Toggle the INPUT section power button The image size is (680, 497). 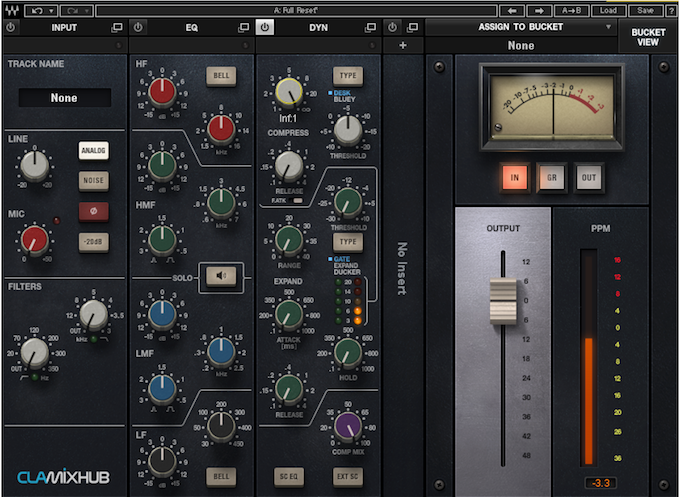pyautogui.click(x=11, y=27)
